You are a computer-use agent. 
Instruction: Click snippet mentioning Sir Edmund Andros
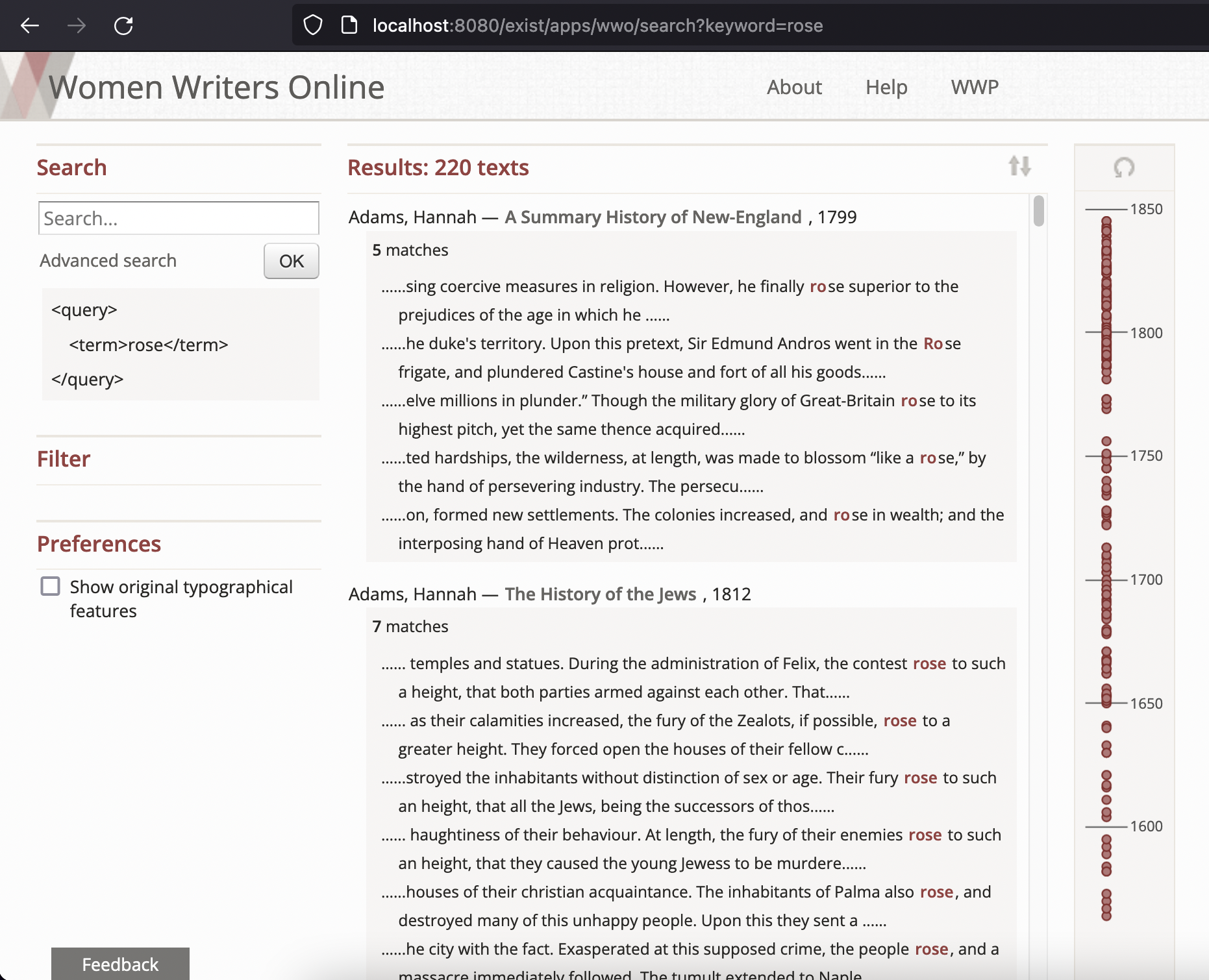671,358
